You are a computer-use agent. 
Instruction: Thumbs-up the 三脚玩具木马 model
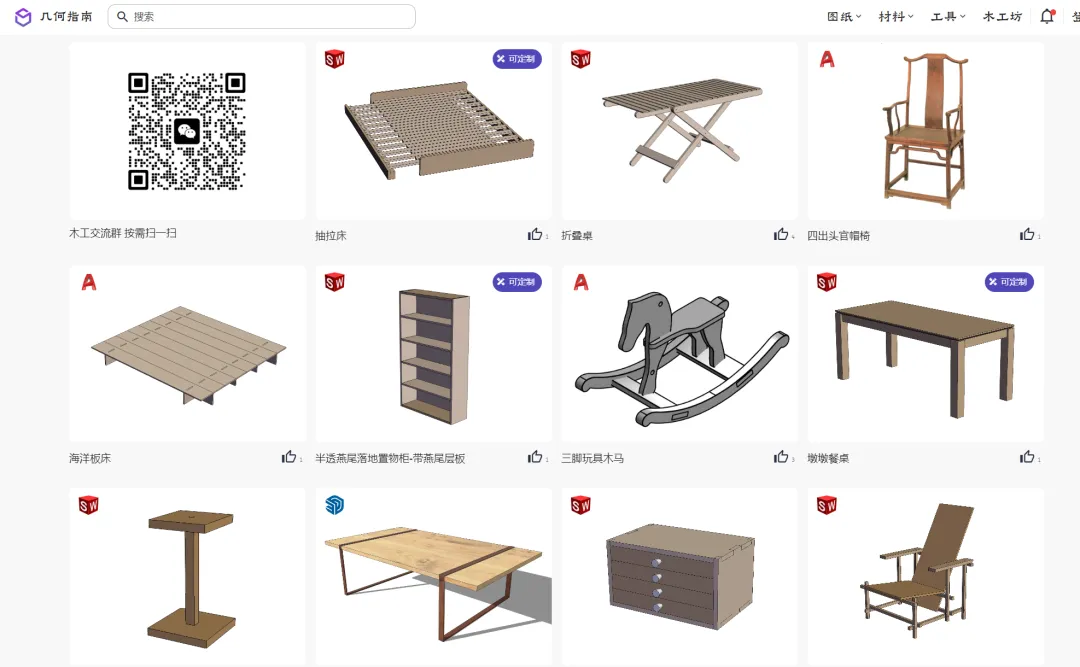click(781, 458)
